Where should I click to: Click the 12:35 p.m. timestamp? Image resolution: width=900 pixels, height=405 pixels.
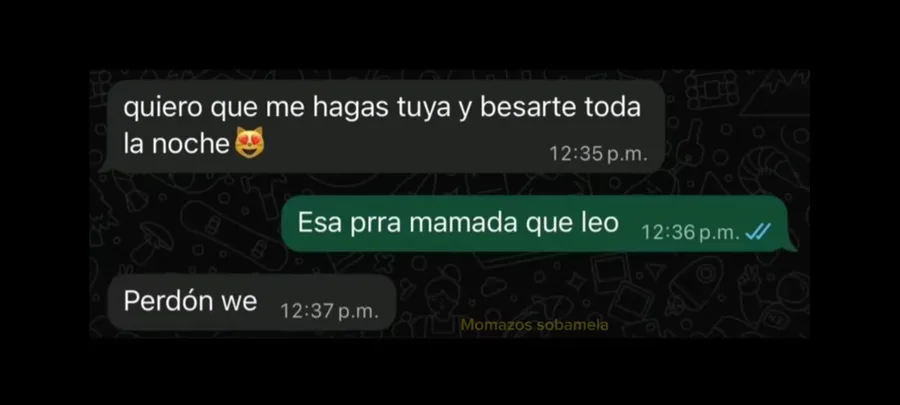click(x=598, y=154)
